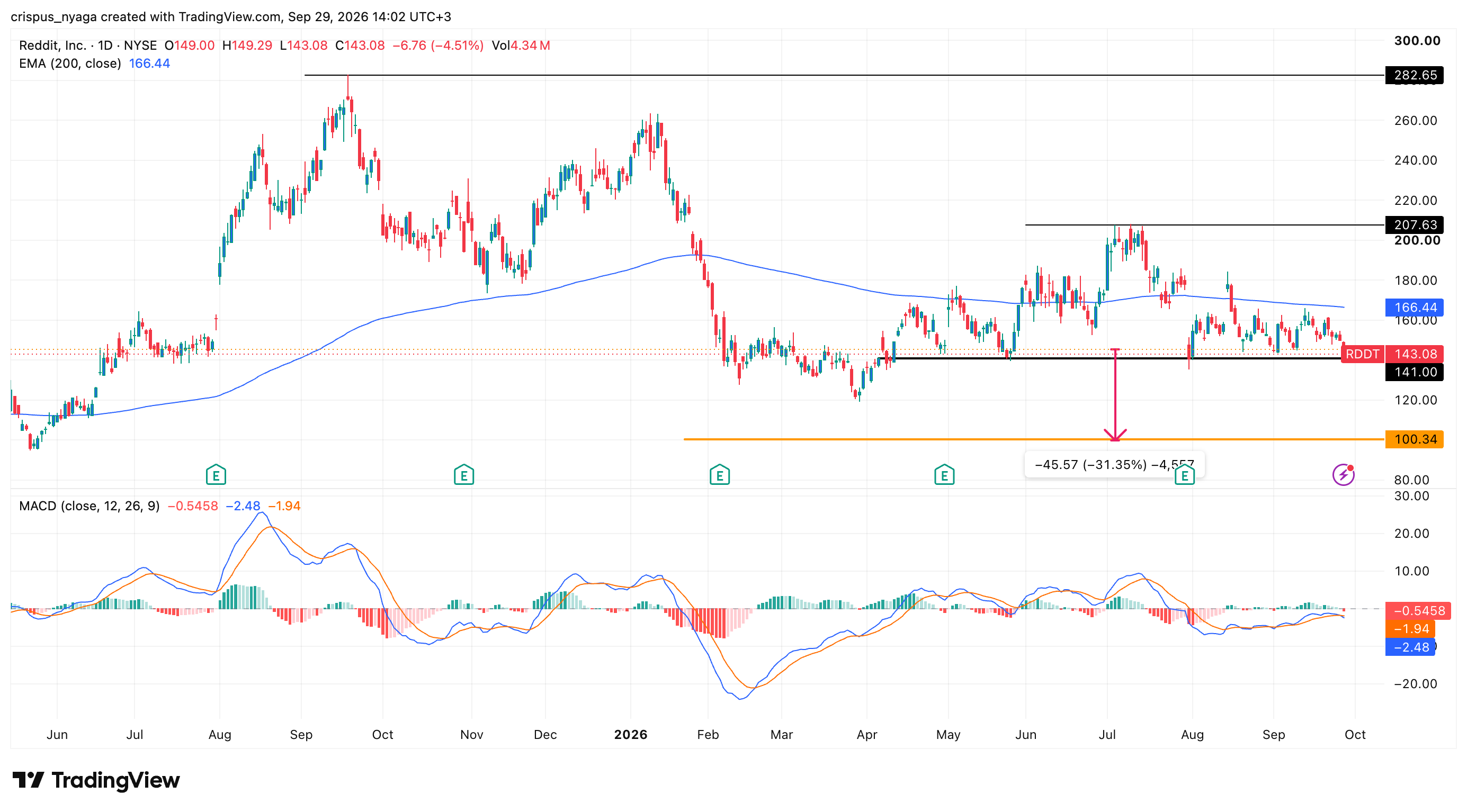The width and height of the screenshot is (1467, 812).
Task: Click the black 207.63 price label
Action: click(x=1415, y=225)
